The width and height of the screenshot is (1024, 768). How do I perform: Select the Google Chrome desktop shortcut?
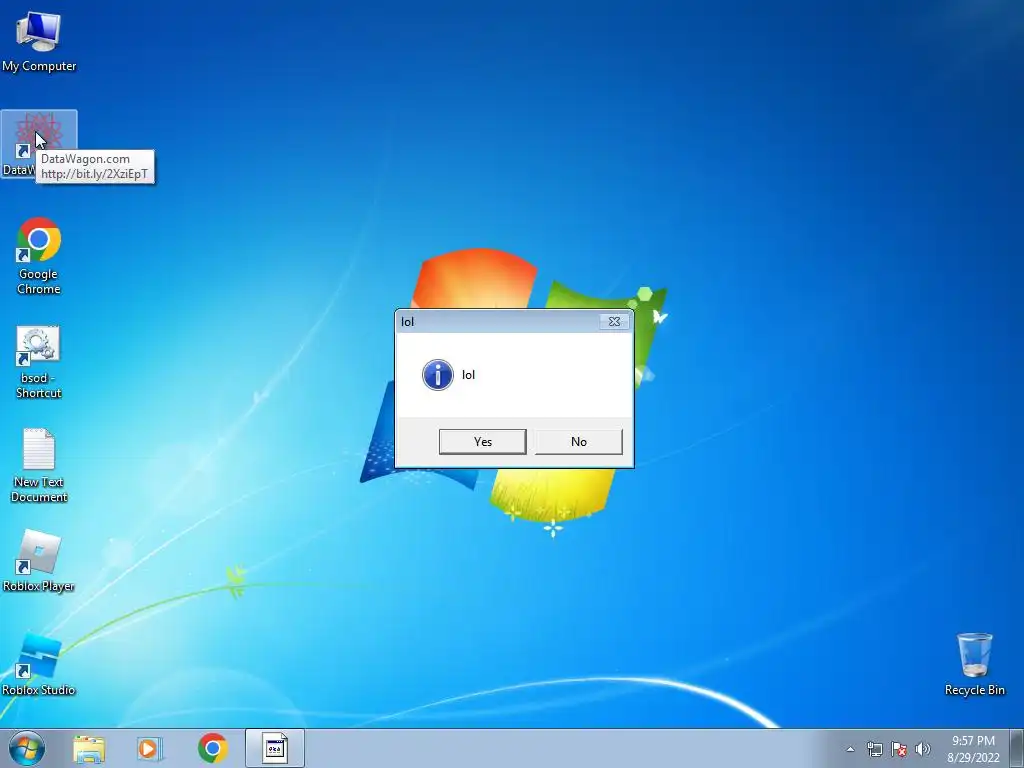(x=39, y=256)
